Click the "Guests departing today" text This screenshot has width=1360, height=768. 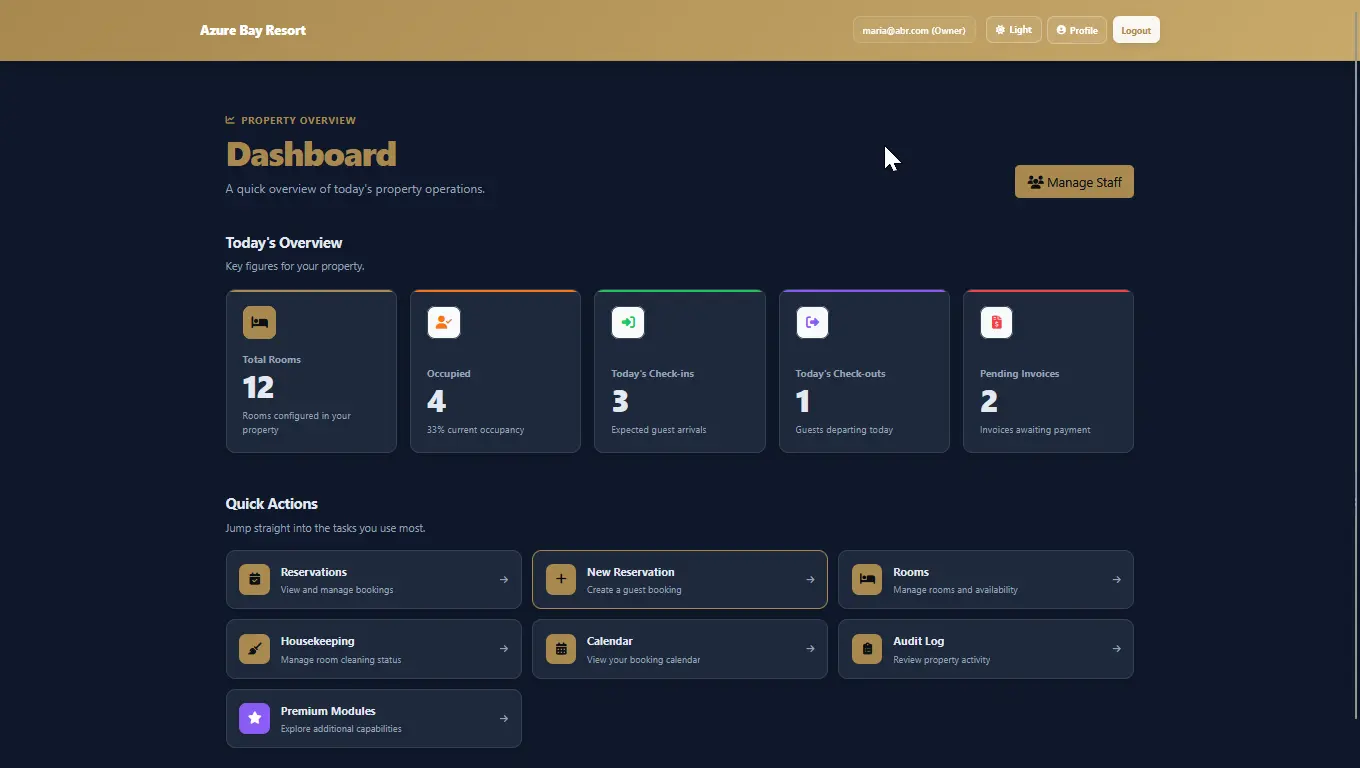click(844, 430)
